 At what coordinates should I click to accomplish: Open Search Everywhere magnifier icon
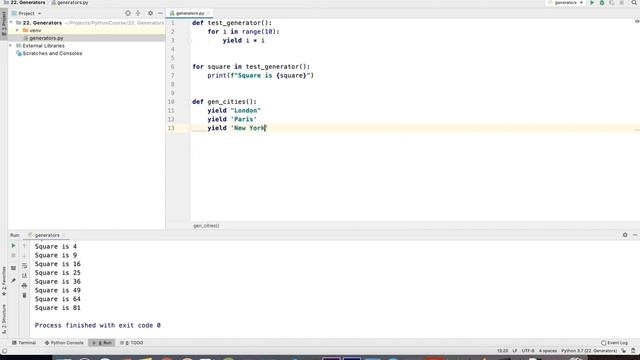click(634, 3)
